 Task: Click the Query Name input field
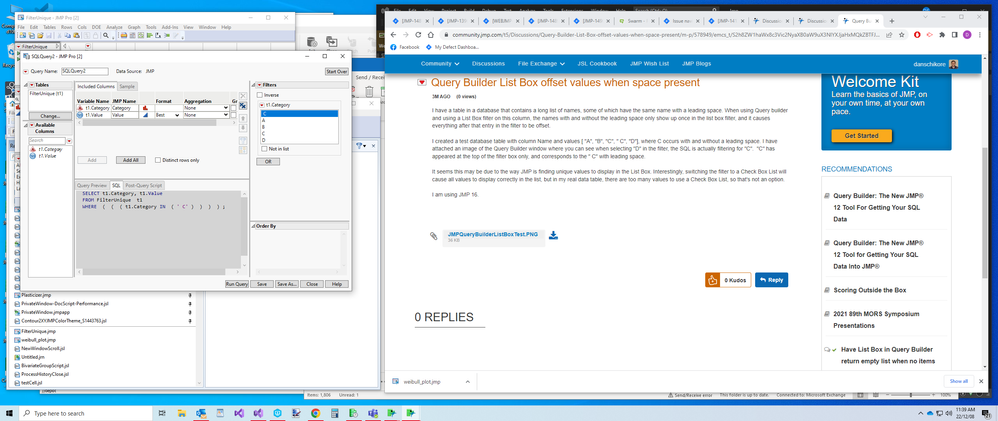[x=85, y=71]
